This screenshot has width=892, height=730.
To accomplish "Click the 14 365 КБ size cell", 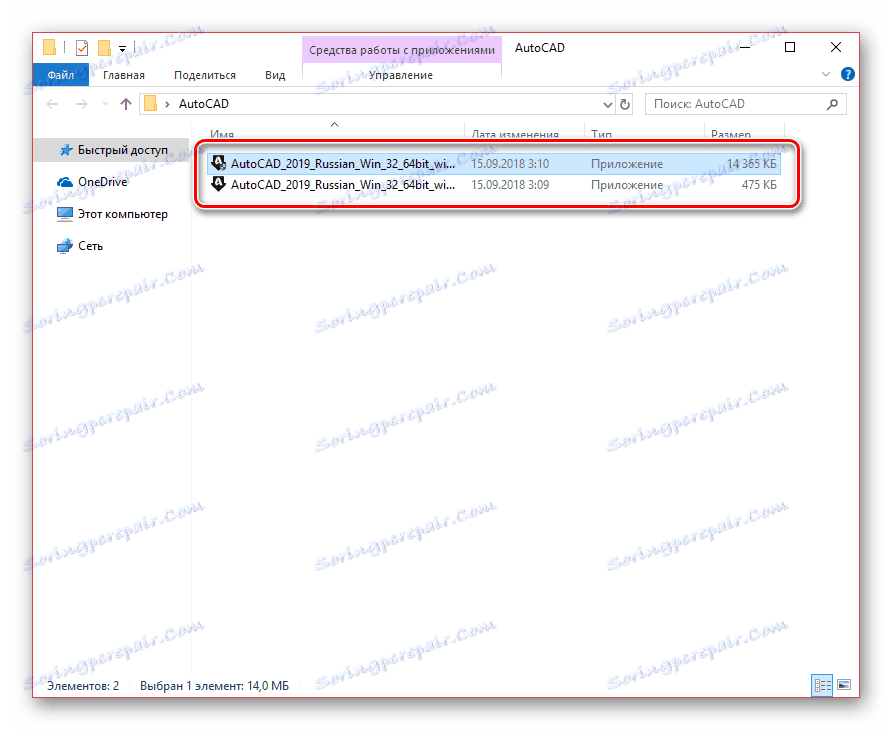I will 751,164.
